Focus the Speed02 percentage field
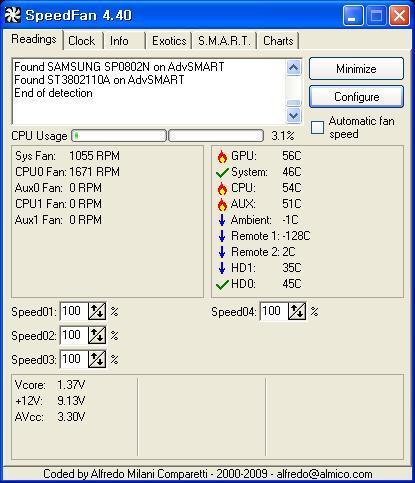Image resolution: width=415 pixels, height=483 pixels. point(74,335)
